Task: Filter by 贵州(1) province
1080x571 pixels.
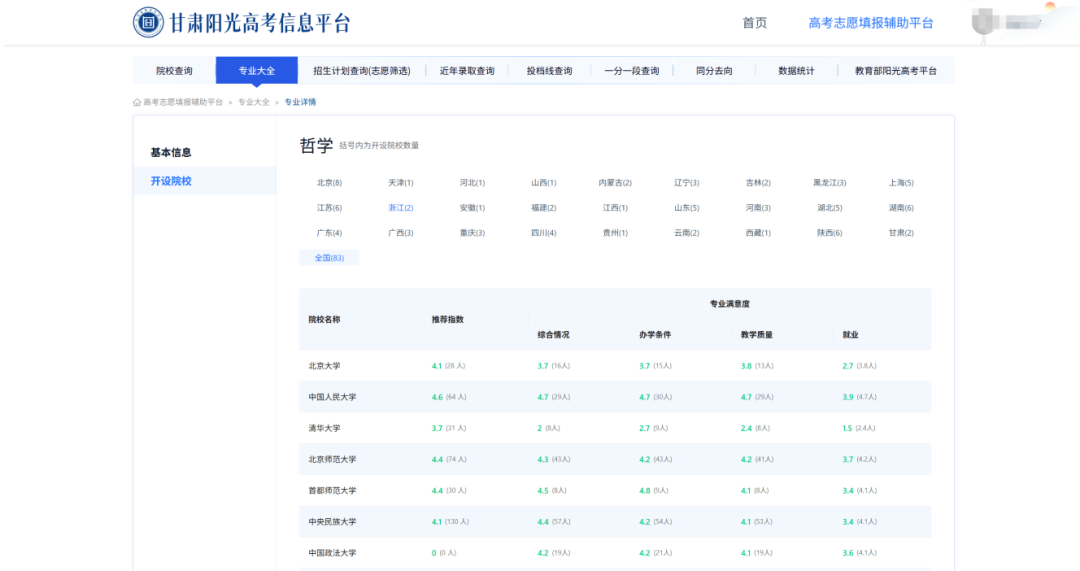Action: coord(615,233)
